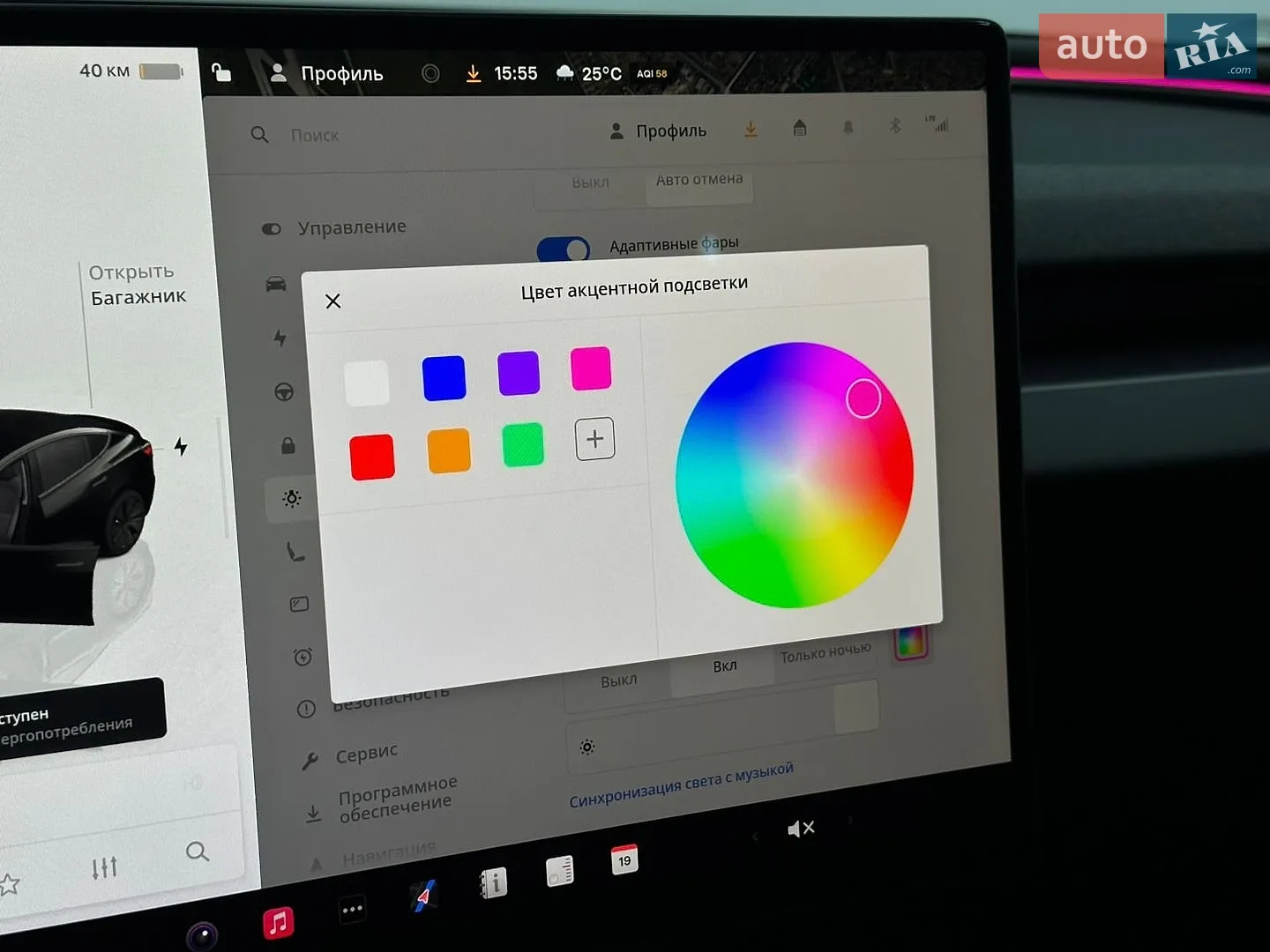Toggle the Адаптивные фары switch
Viewport: 1270px width, 952px height.
coord(564,250)
